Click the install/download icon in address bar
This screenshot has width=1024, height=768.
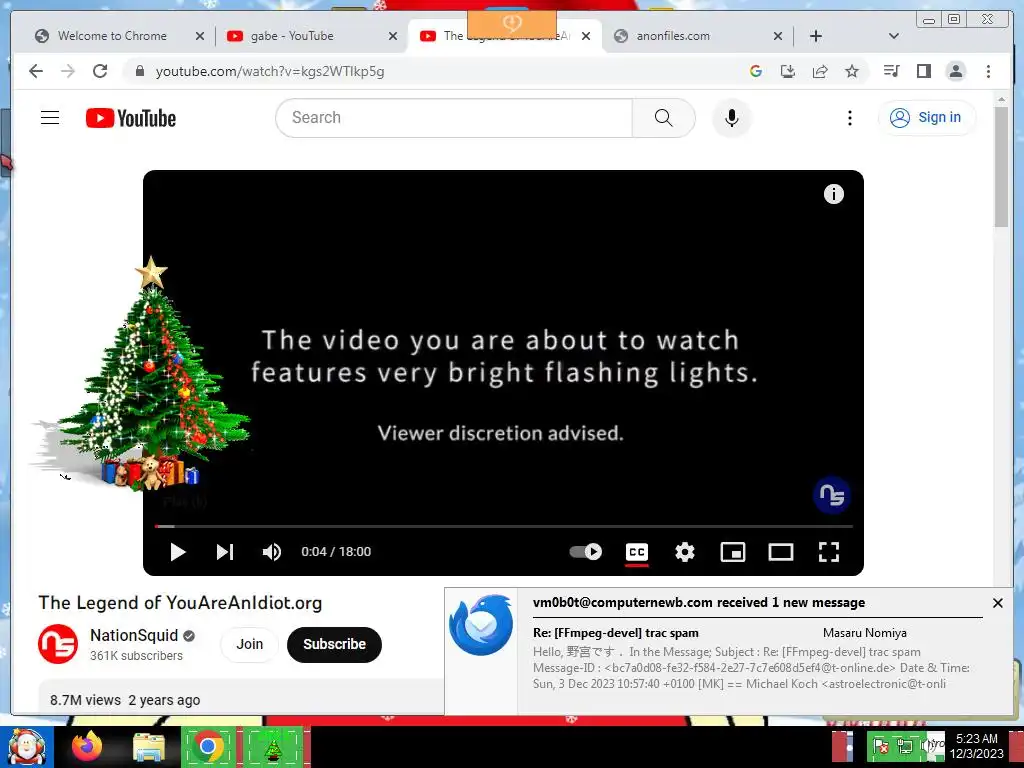click(788, 71)
